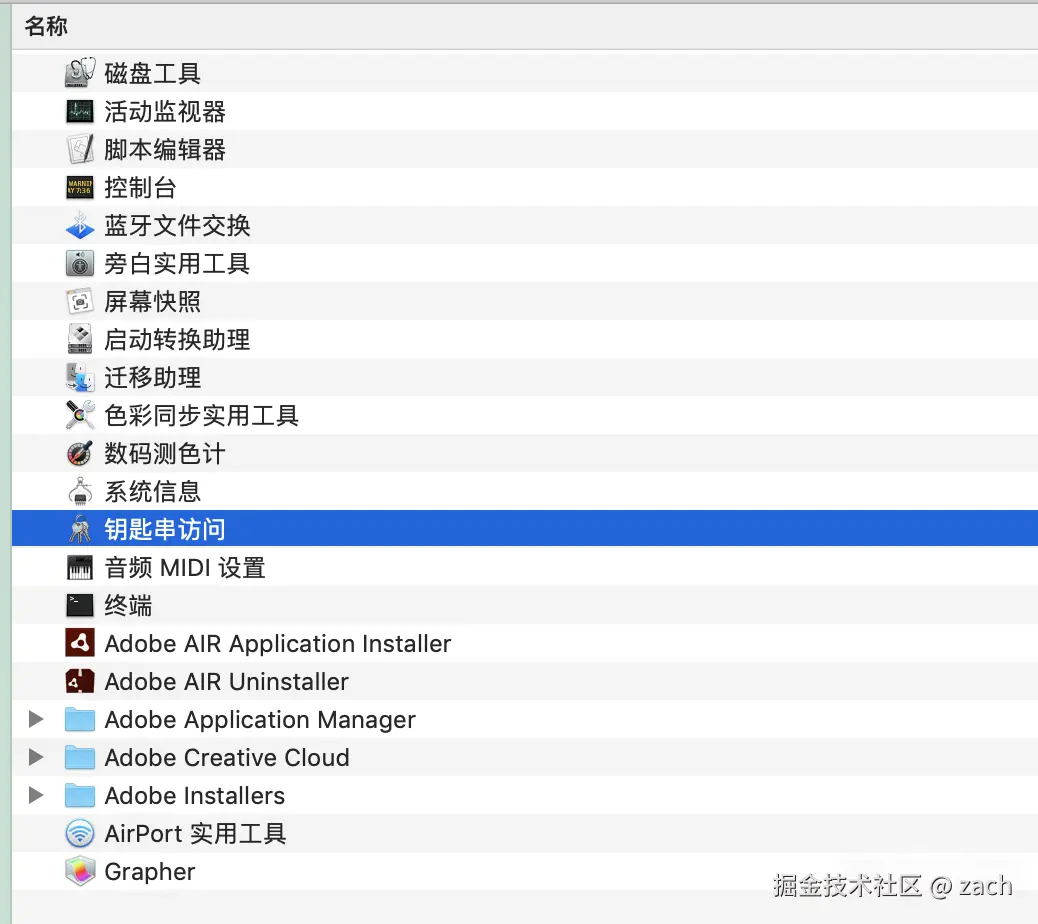Expand the Adobe Installers folder triangle
The height and width of the screenshot is (924, 1038).
coord(37,796)
